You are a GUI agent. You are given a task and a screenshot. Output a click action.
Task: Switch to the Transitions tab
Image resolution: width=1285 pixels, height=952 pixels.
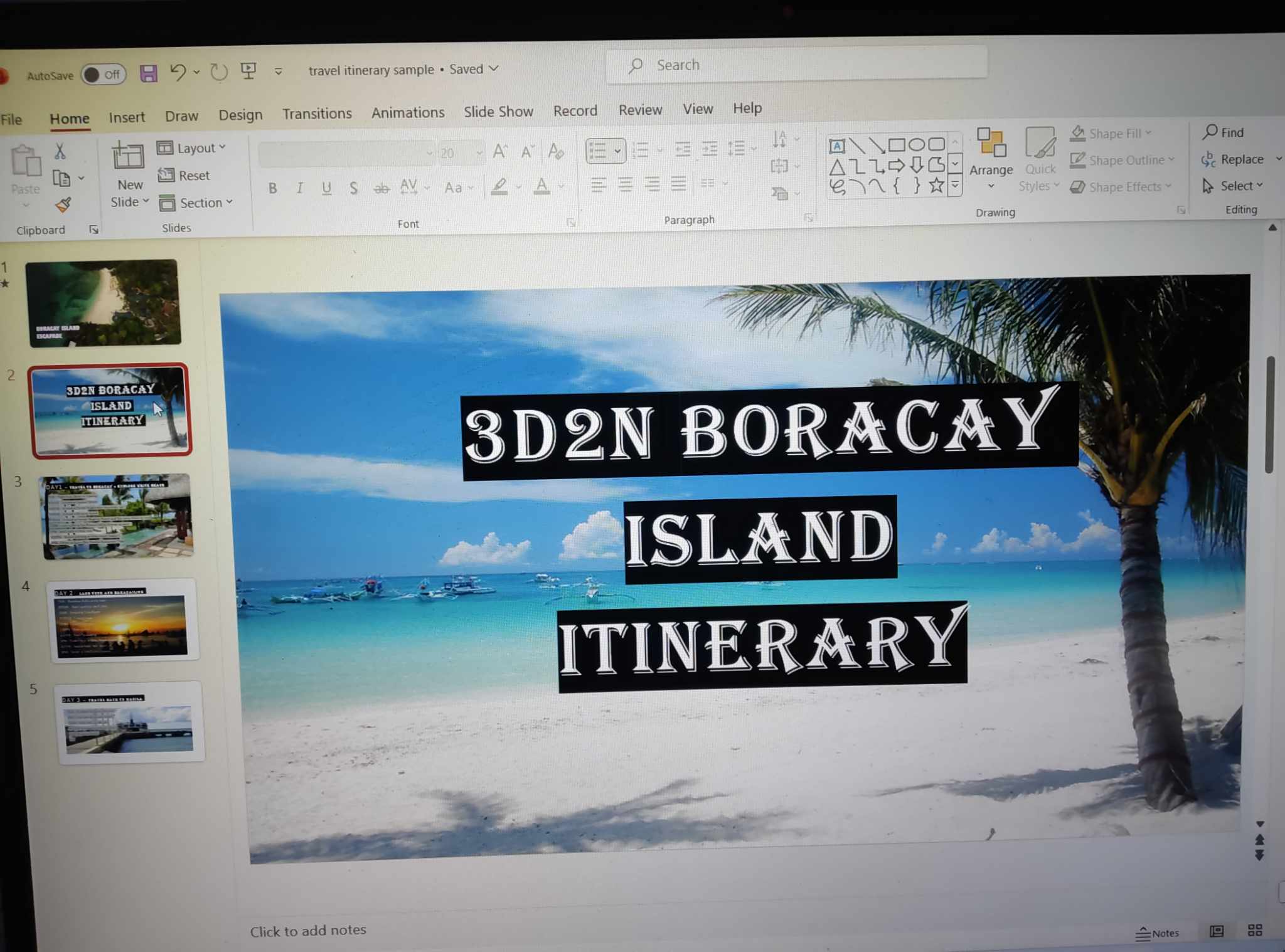(317, 114)
